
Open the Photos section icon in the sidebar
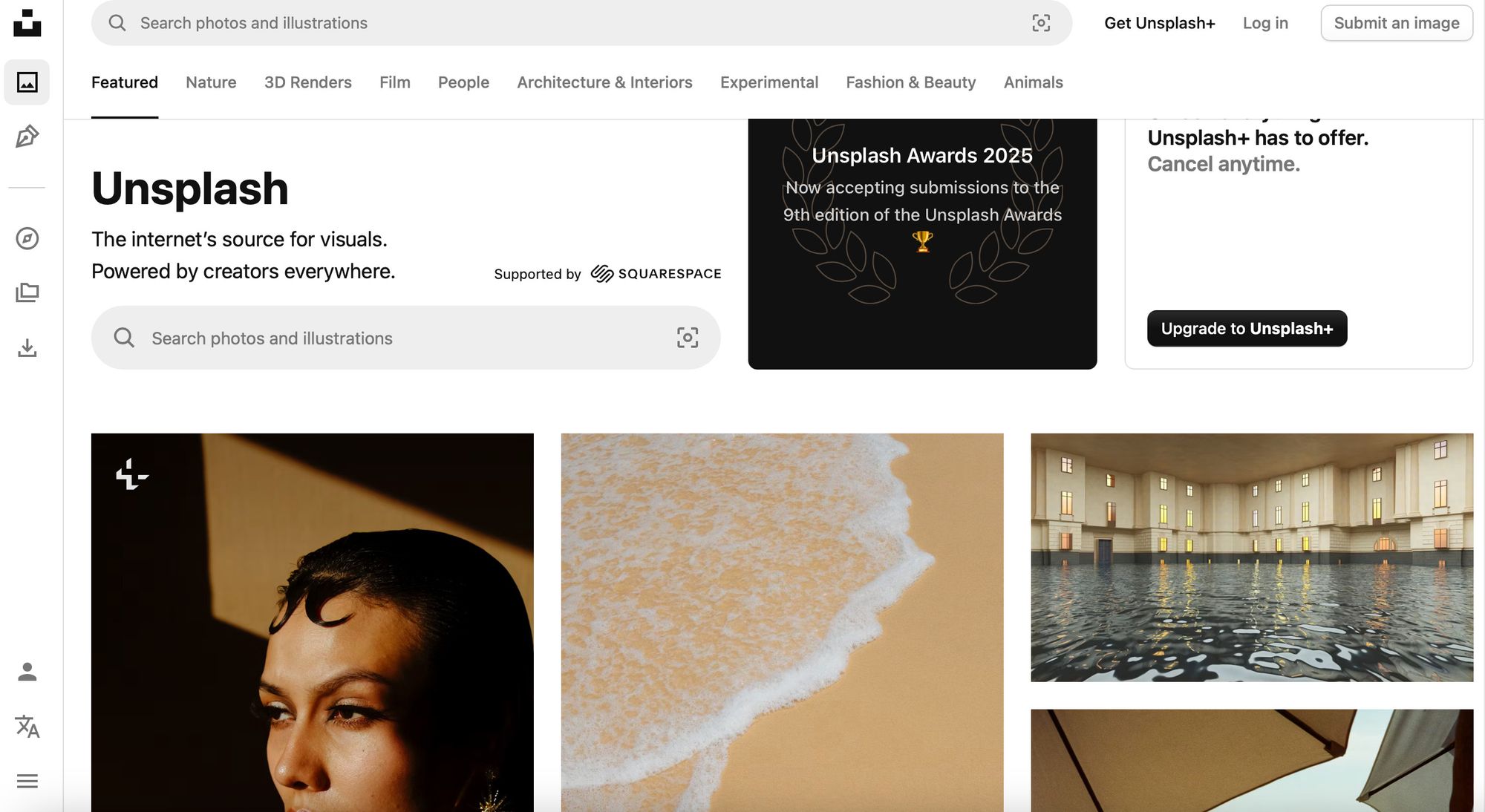(x=27, y=82)
